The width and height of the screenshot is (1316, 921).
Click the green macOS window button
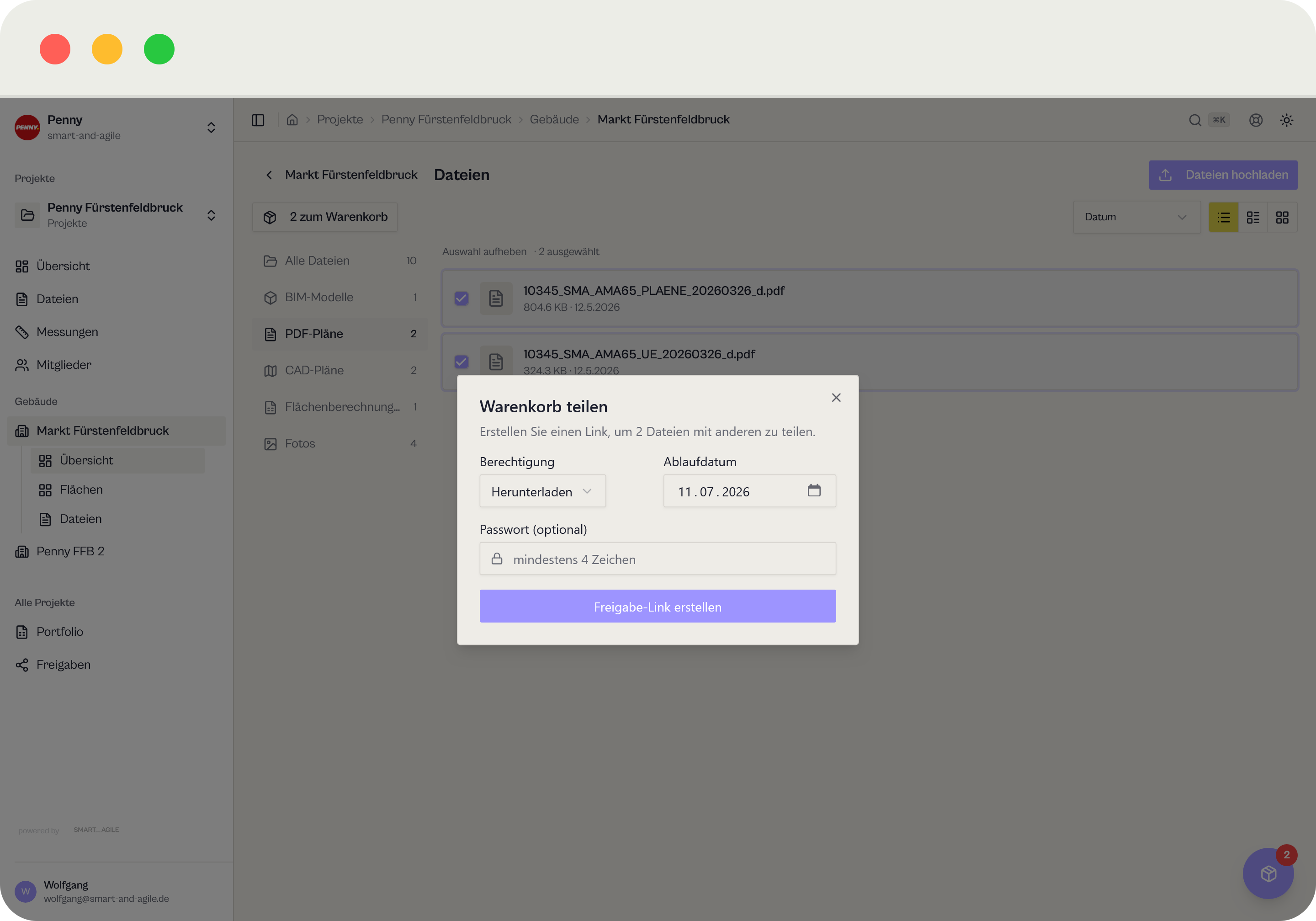coord(159,49)
